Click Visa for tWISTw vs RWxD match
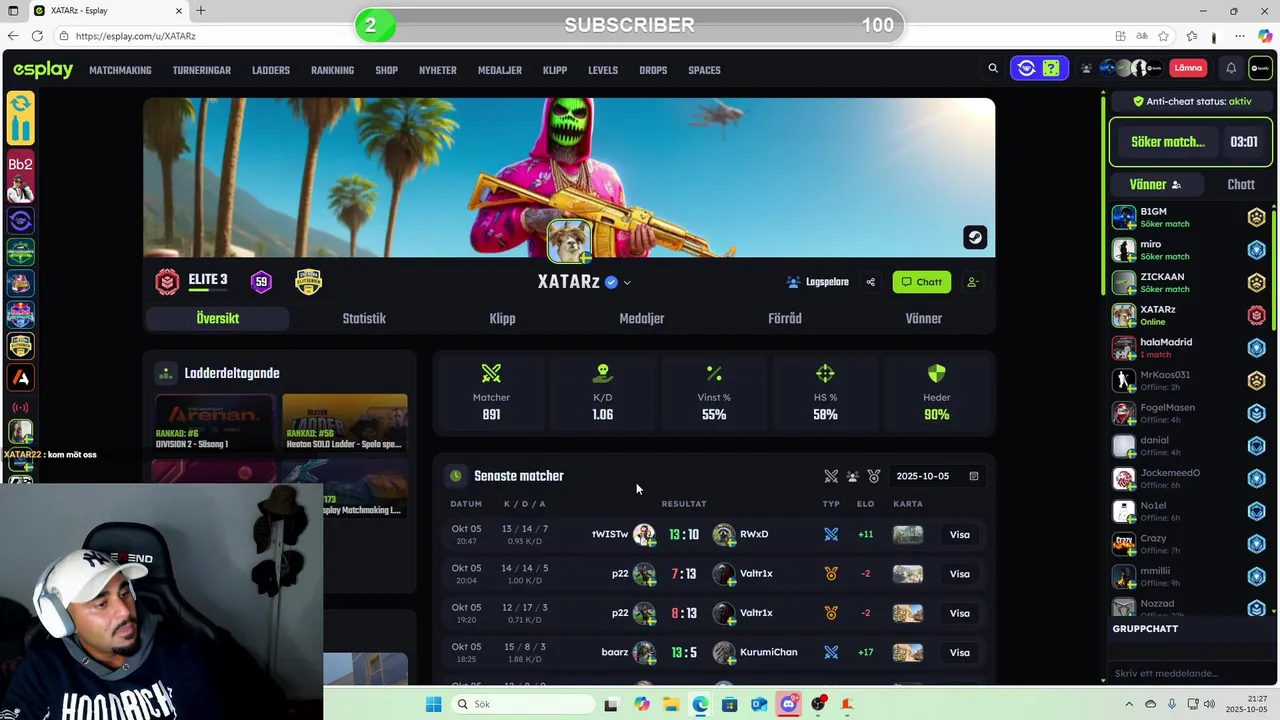1280x720 pixels. (x=959, y=535)
